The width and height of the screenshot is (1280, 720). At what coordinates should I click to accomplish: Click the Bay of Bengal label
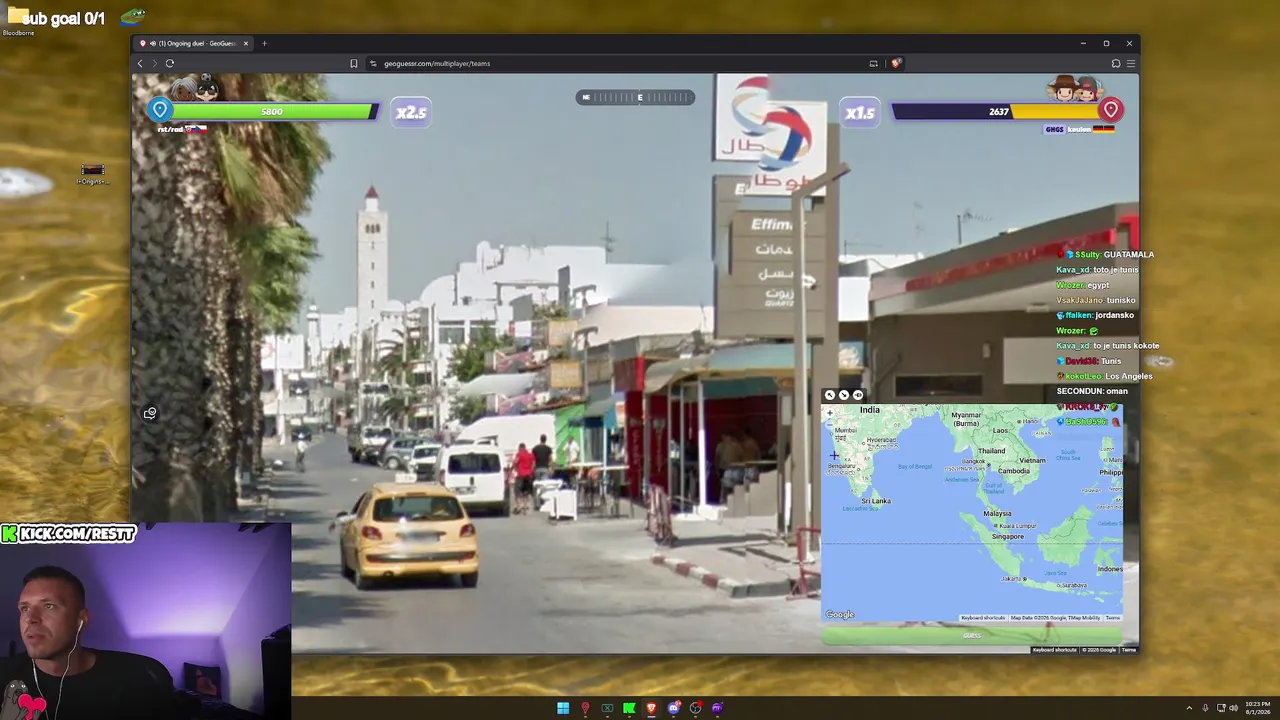(915, 467)
